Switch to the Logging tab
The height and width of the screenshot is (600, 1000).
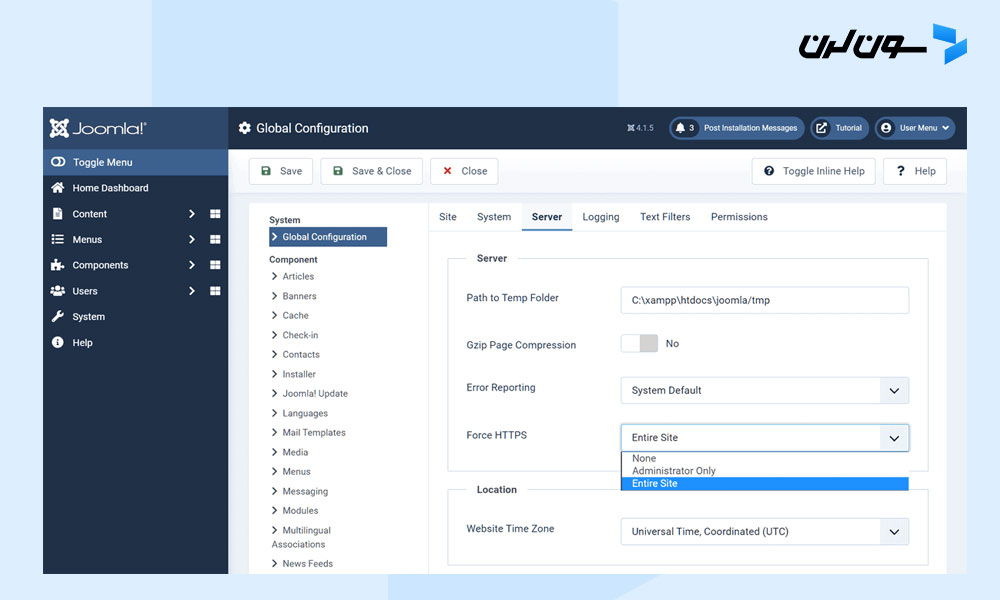tap(601, 217)
